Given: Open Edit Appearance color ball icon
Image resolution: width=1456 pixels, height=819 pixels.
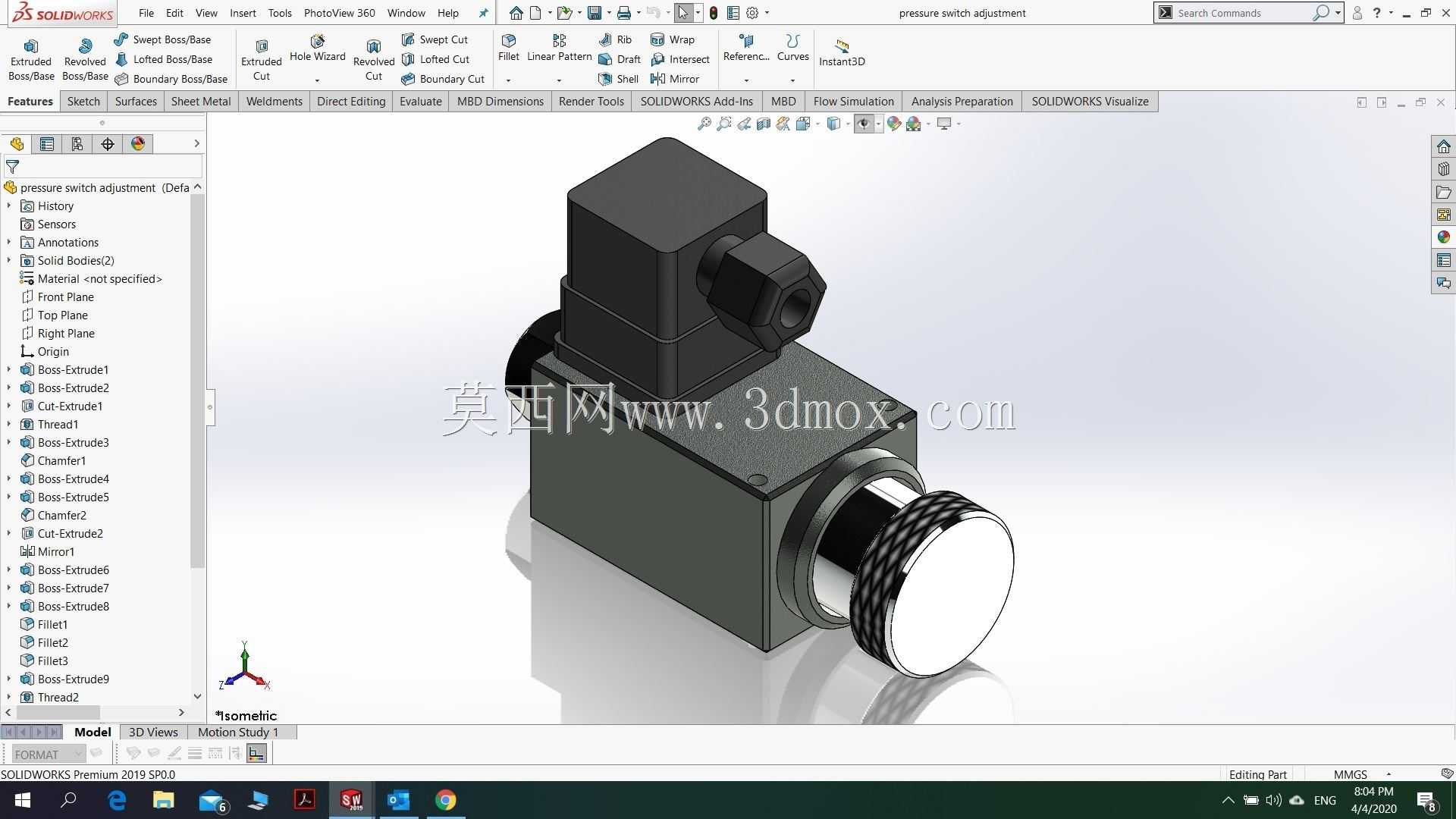Looking at the screenshot, I should click(894, 124).
